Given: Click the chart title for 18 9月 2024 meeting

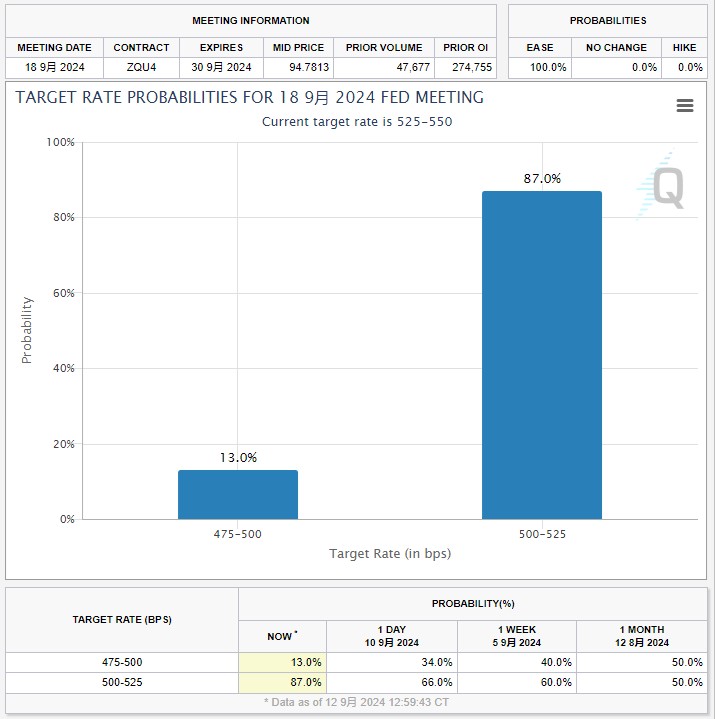Looking at the screenshot, I should 249,98.
